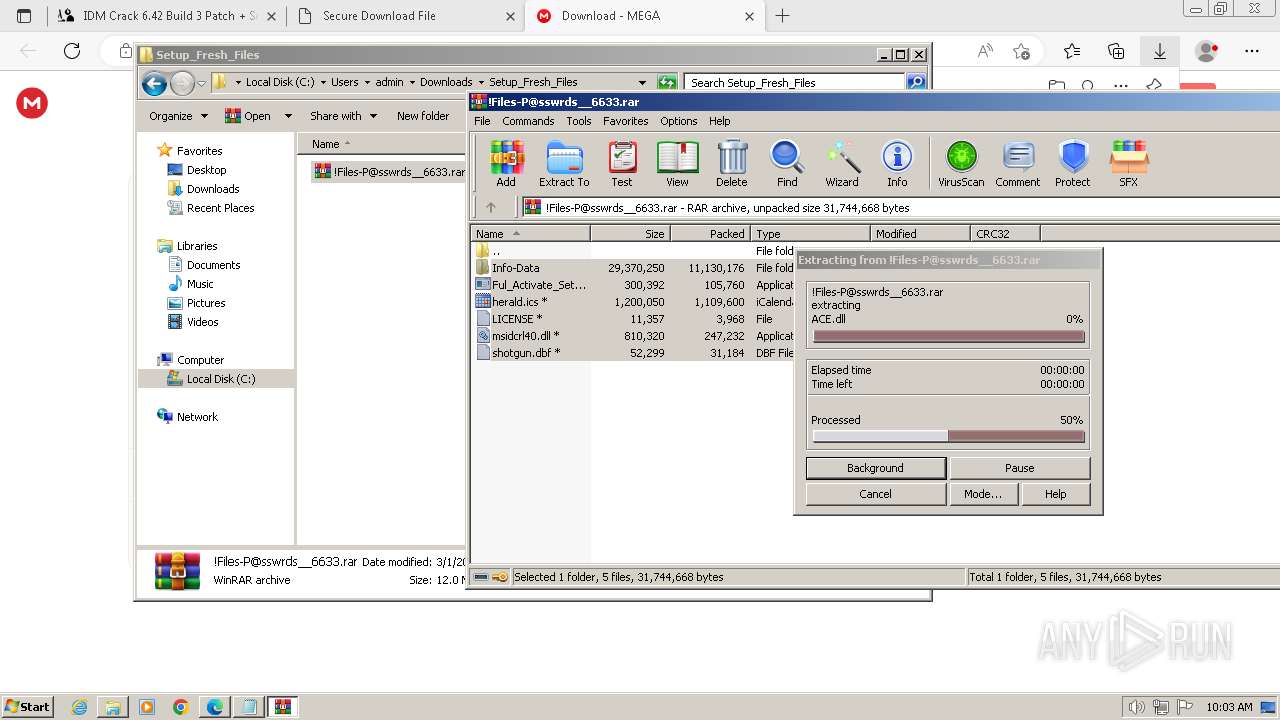Open the Info toolbar icon
Viewport: 1280px width, 720px height.
pyautogui.click(x=897, y=164)
